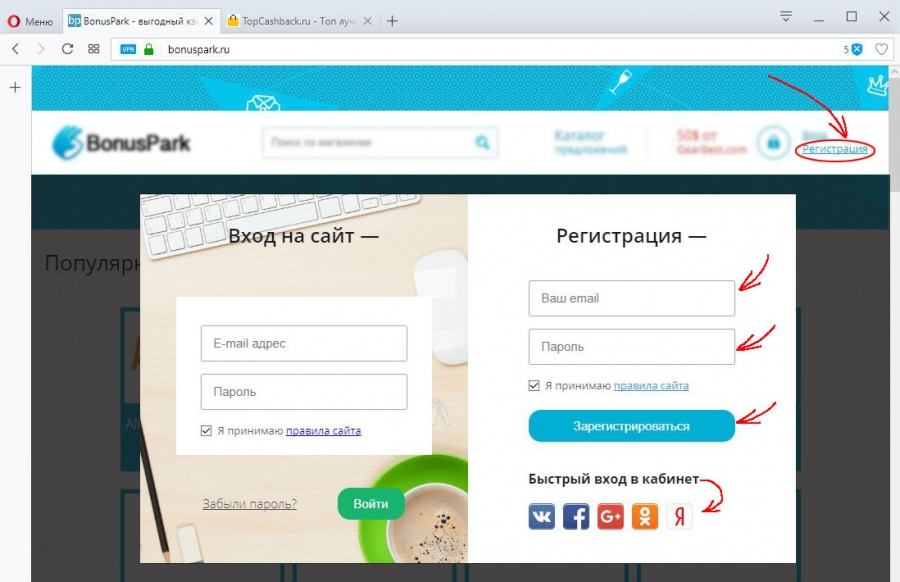The height and width of the screenshot is (582, 900).
Task: Open the Opera Меню dropdown
Action: (x=30, y=21)
